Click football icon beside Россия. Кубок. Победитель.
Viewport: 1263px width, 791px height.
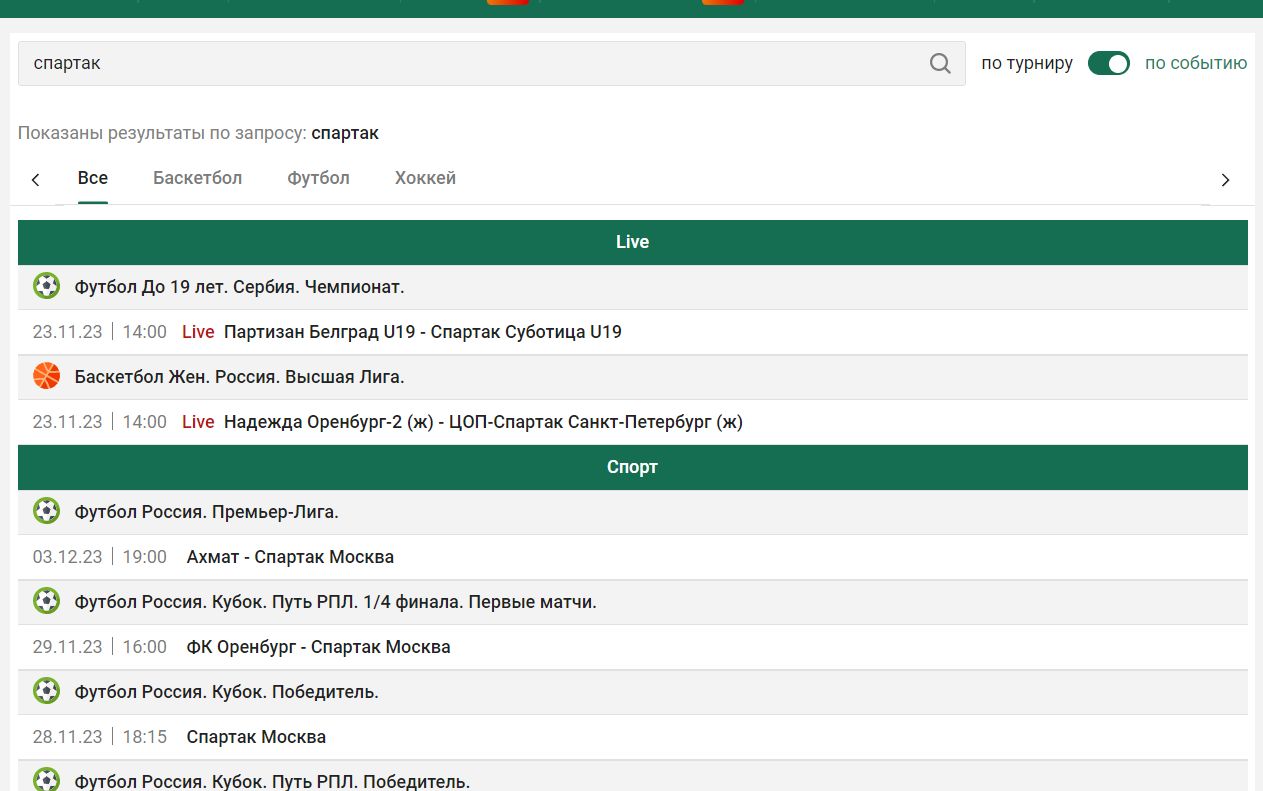pyautogui.click(x=47, y=691)
